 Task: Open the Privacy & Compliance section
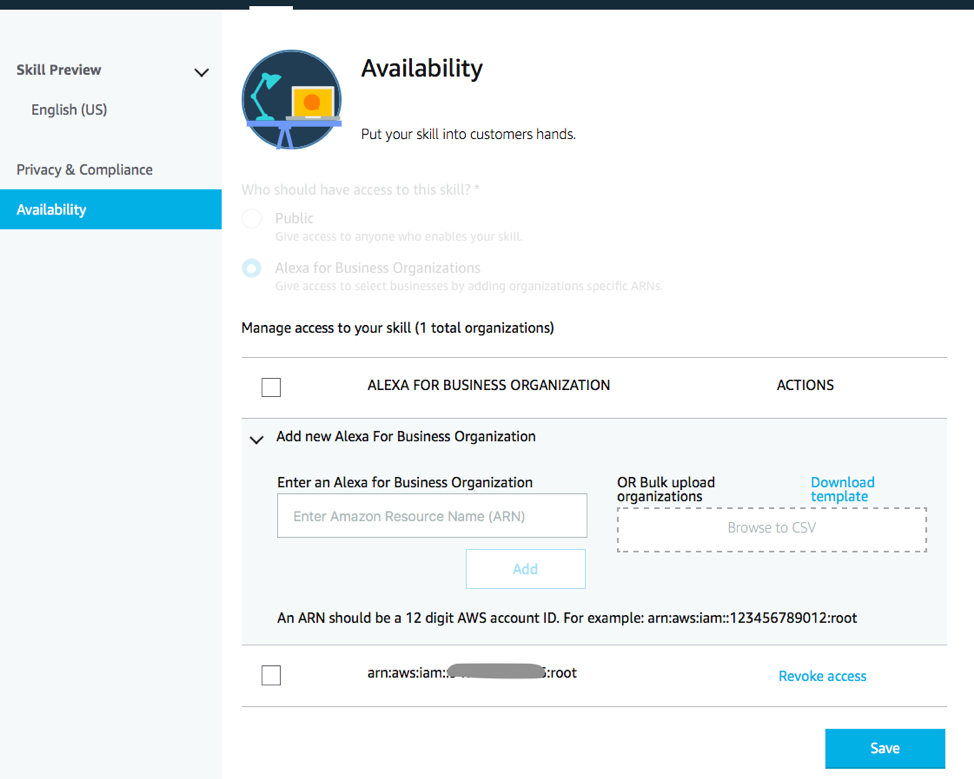(84, 170)
